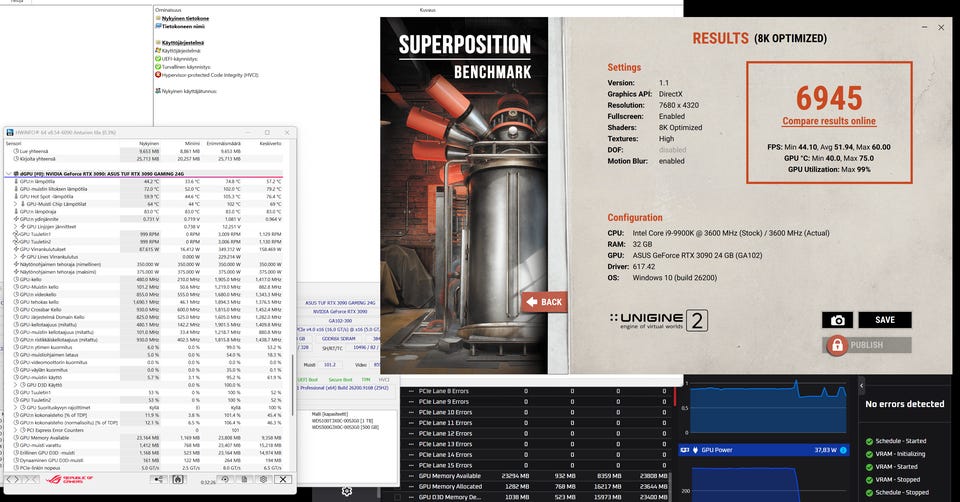Click the HWiNFO sensor list vertical scrollbar

coord(293,383)
